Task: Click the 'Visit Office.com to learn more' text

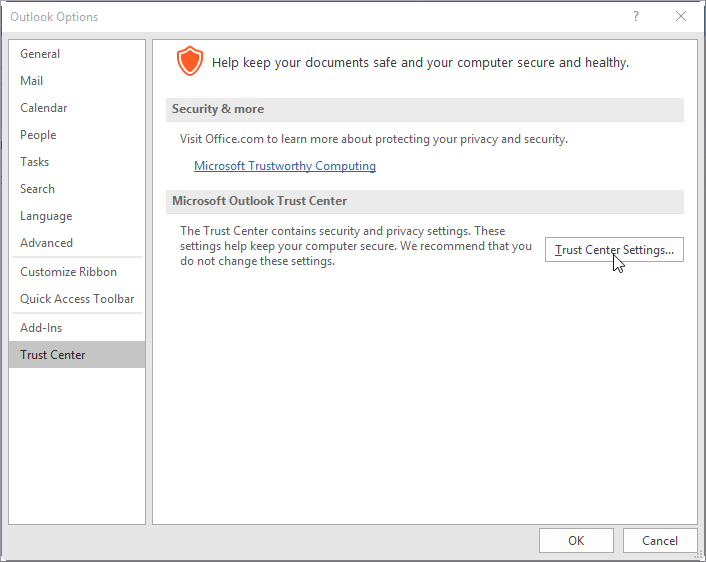Action: 374,139
